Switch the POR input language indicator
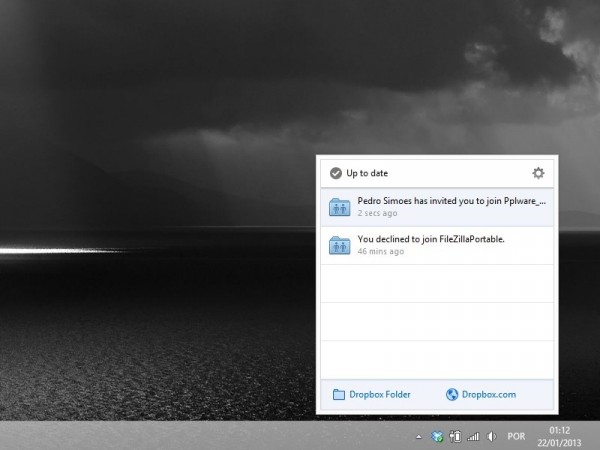 (x=516, y=436)
